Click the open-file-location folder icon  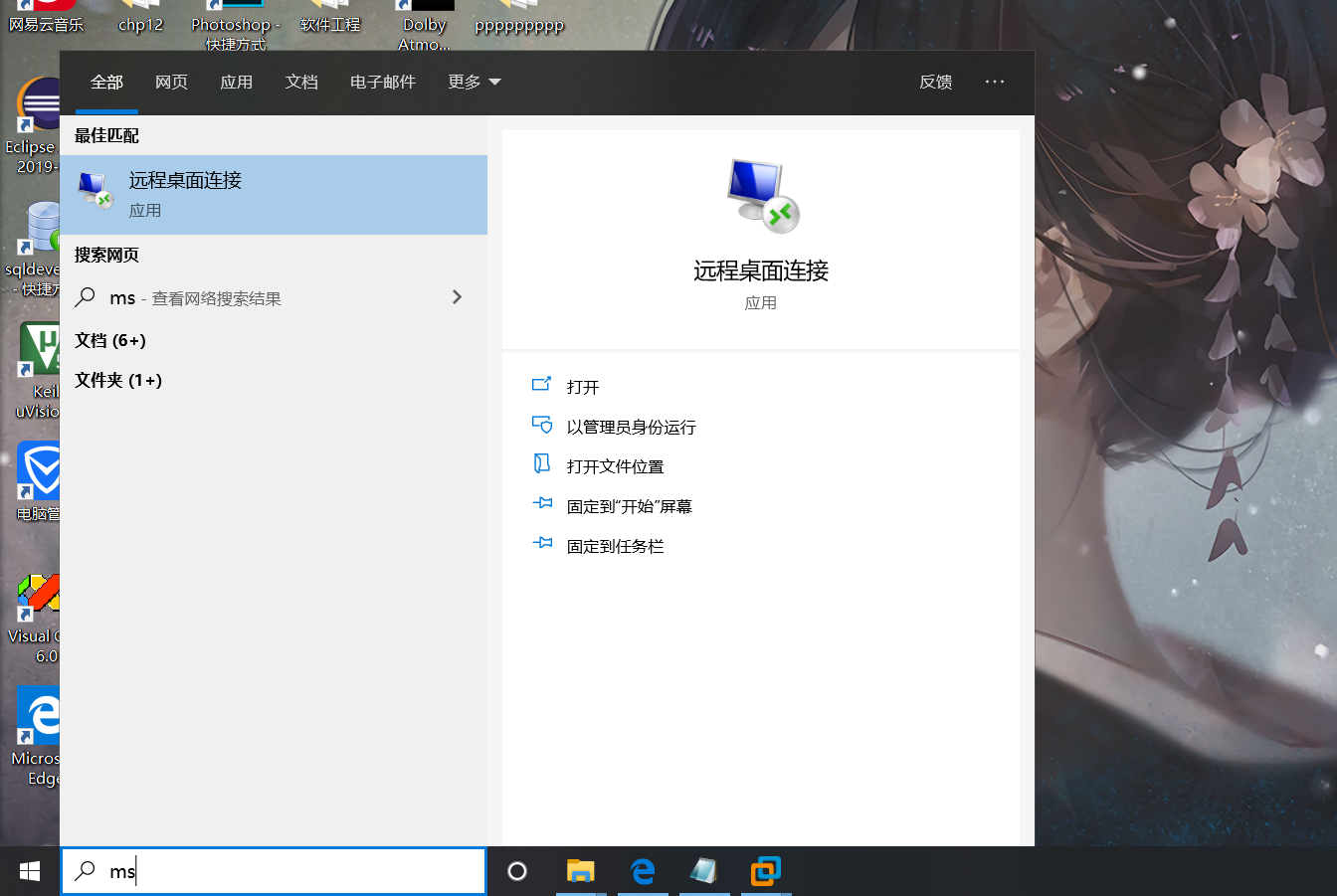click(542, 464)
